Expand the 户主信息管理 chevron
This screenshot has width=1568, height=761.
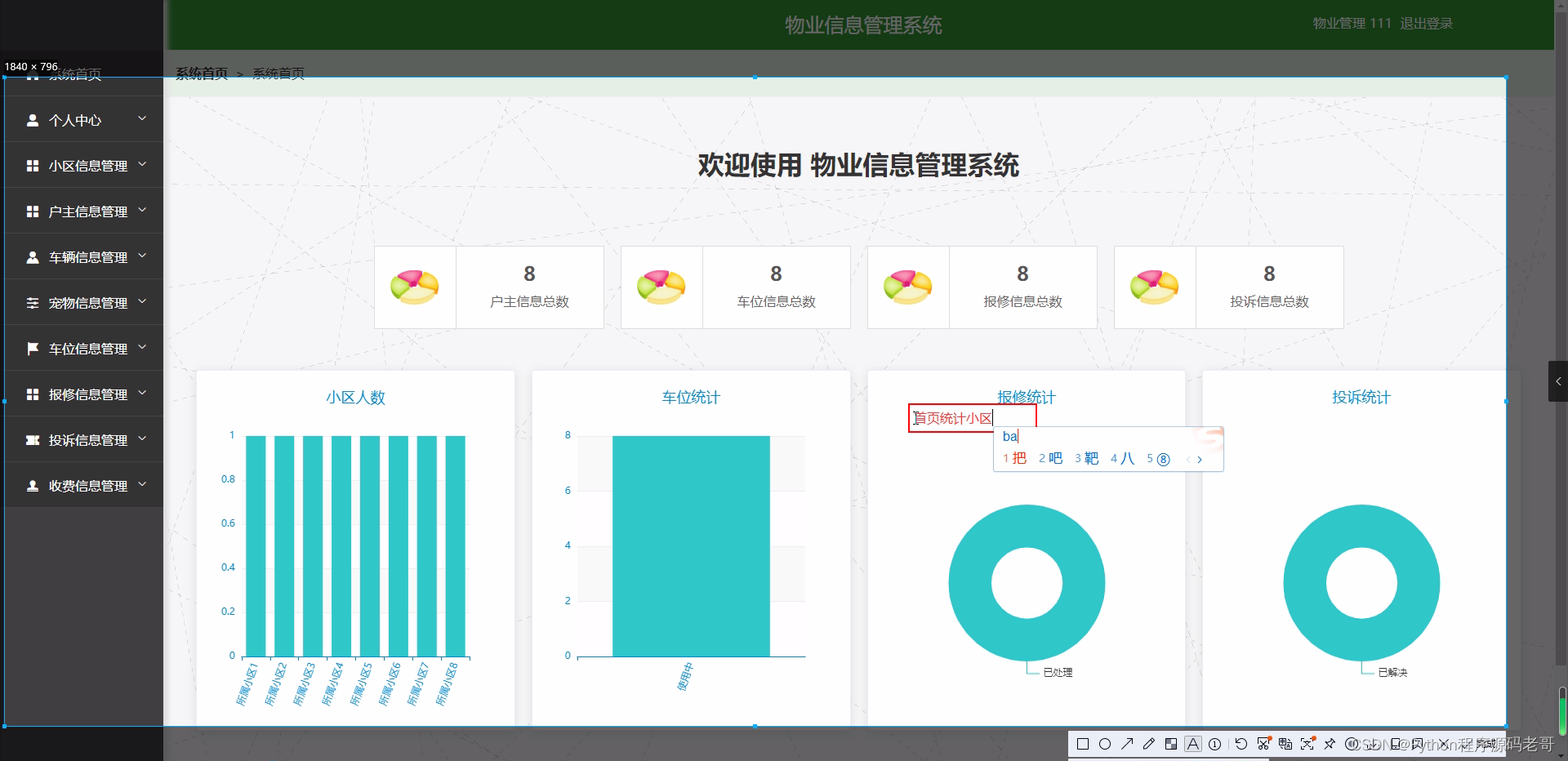[142, 211]
